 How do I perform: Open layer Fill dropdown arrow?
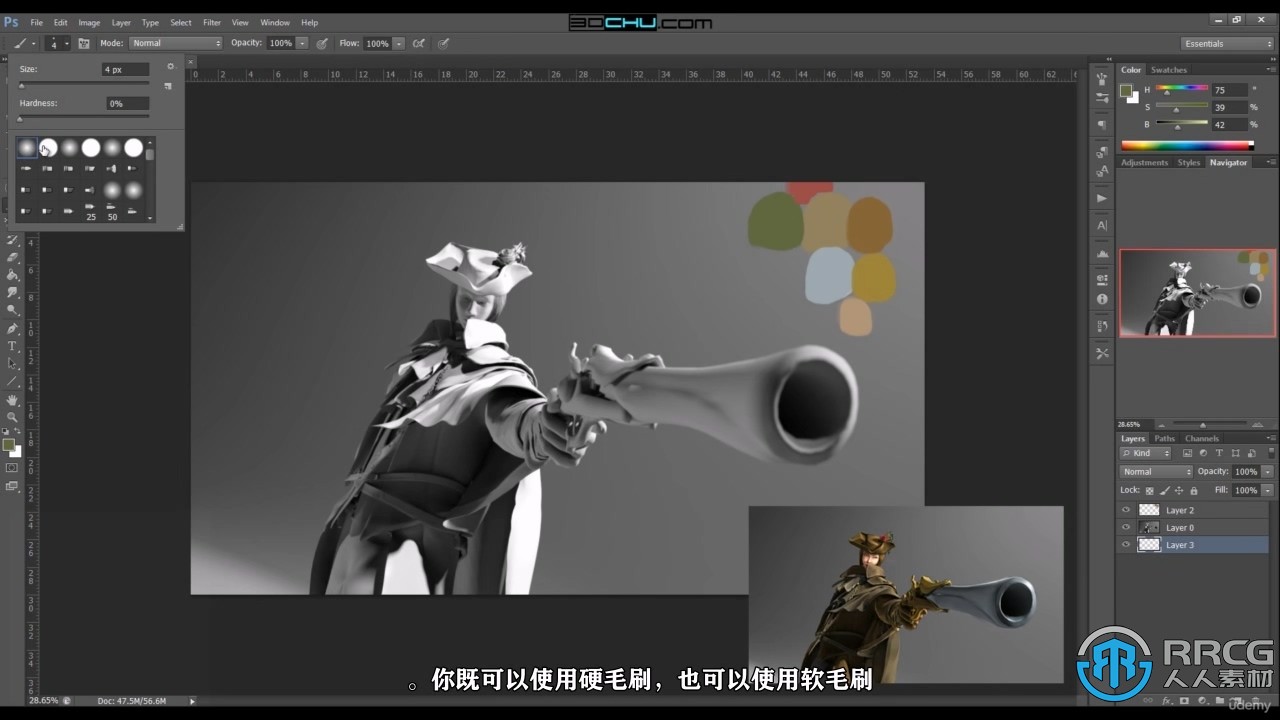point(1268,490)
